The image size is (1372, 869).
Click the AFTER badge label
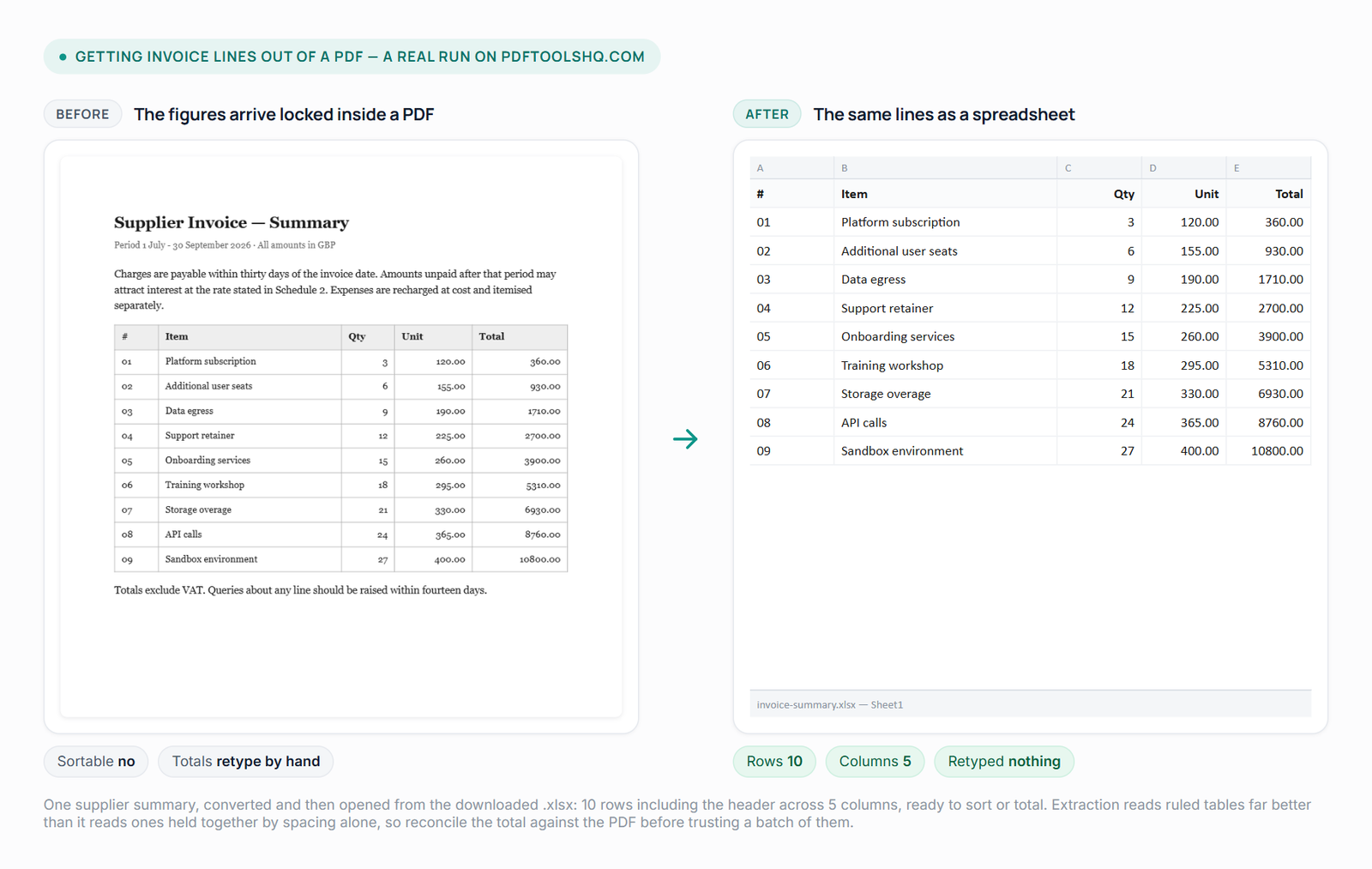point(767,114)
